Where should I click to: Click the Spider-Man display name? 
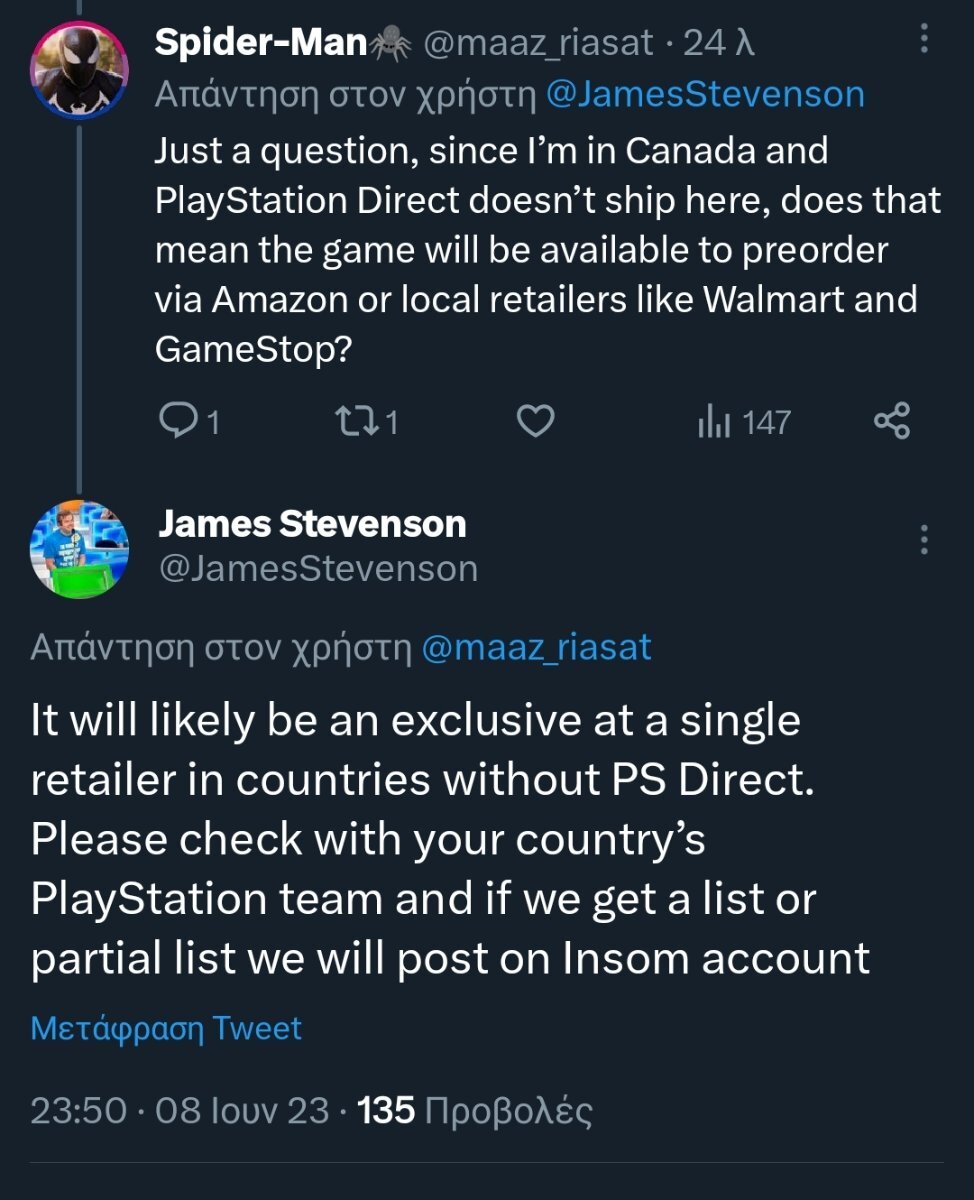[260, 41]
